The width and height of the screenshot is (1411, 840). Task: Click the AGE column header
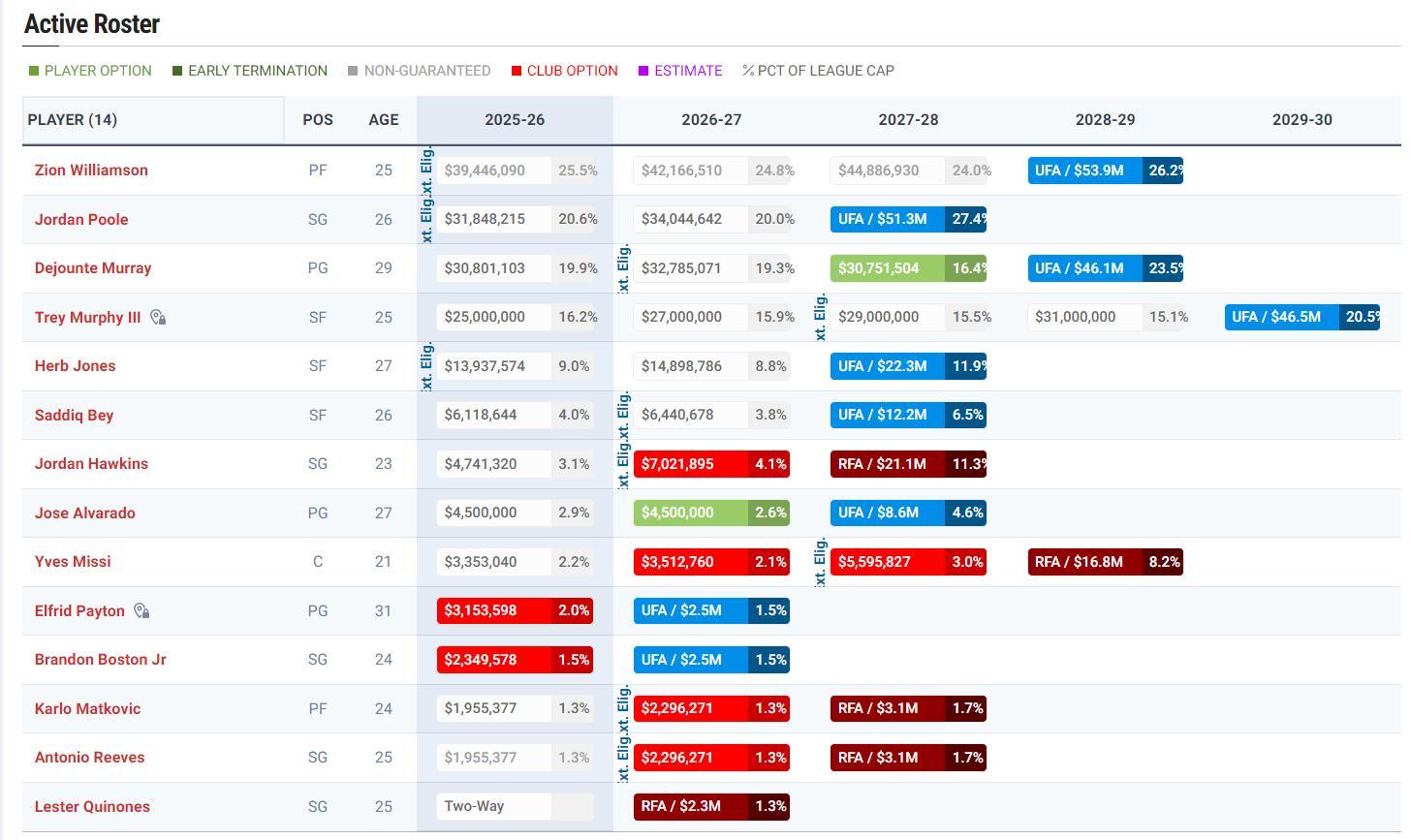click(x=383, y=120)
